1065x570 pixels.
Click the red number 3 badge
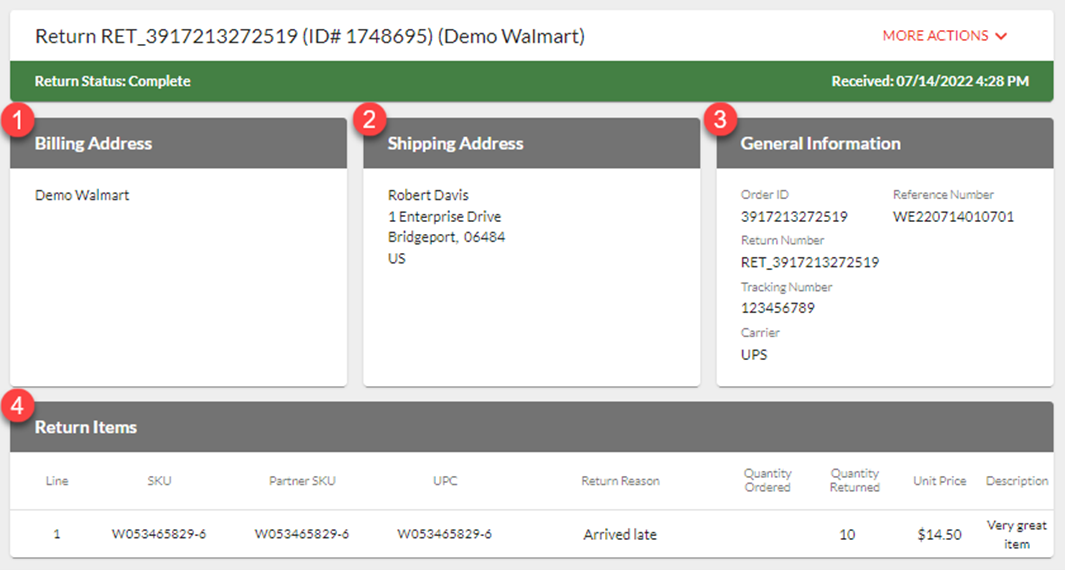coord(717,120)
